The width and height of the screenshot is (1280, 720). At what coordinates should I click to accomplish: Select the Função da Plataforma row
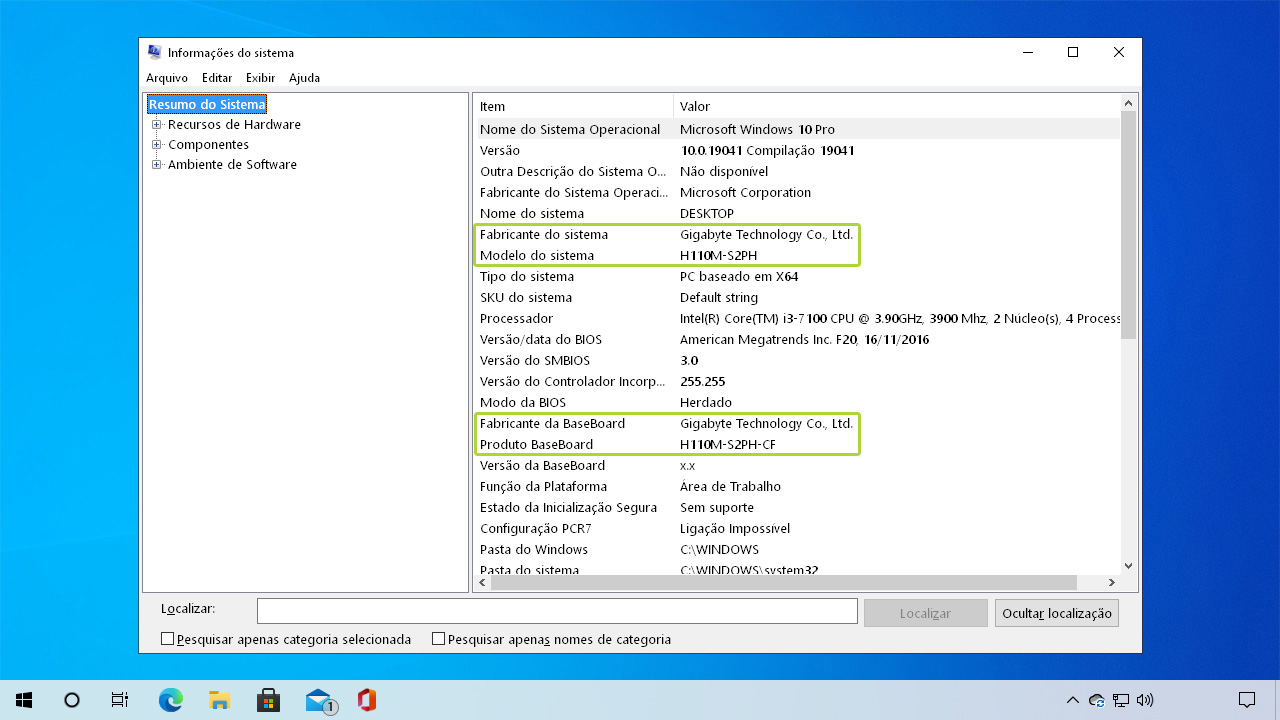pyautogui.click(x=797, y=486)
